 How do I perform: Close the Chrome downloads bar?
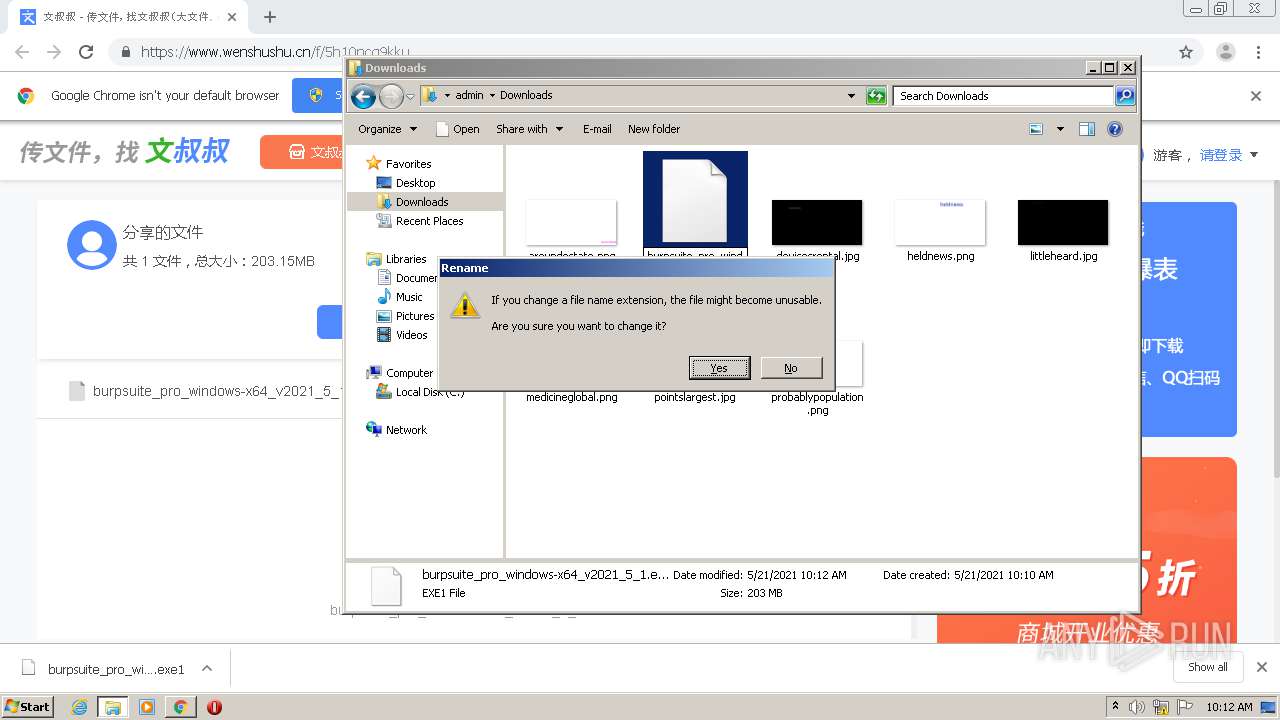click(1261, 667)
